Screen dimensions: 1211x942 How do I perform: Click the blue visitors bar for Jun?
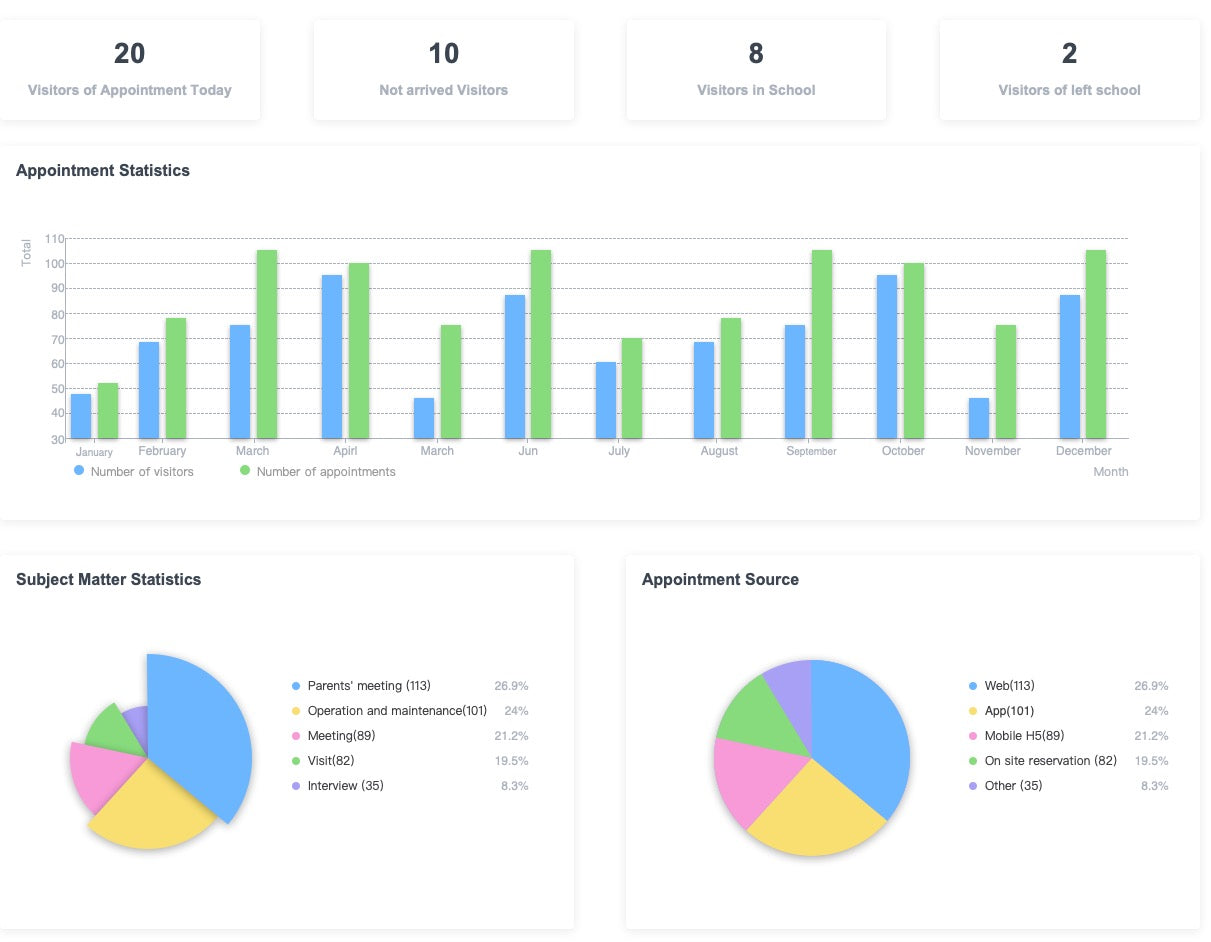click(515, 367)
